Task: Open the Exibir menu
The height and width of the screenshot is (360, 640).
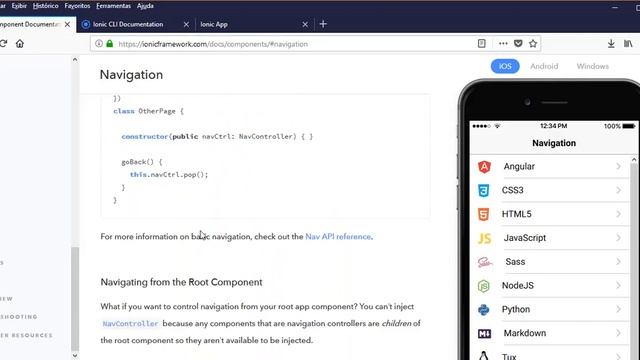Action: click(x=19, y=6)
